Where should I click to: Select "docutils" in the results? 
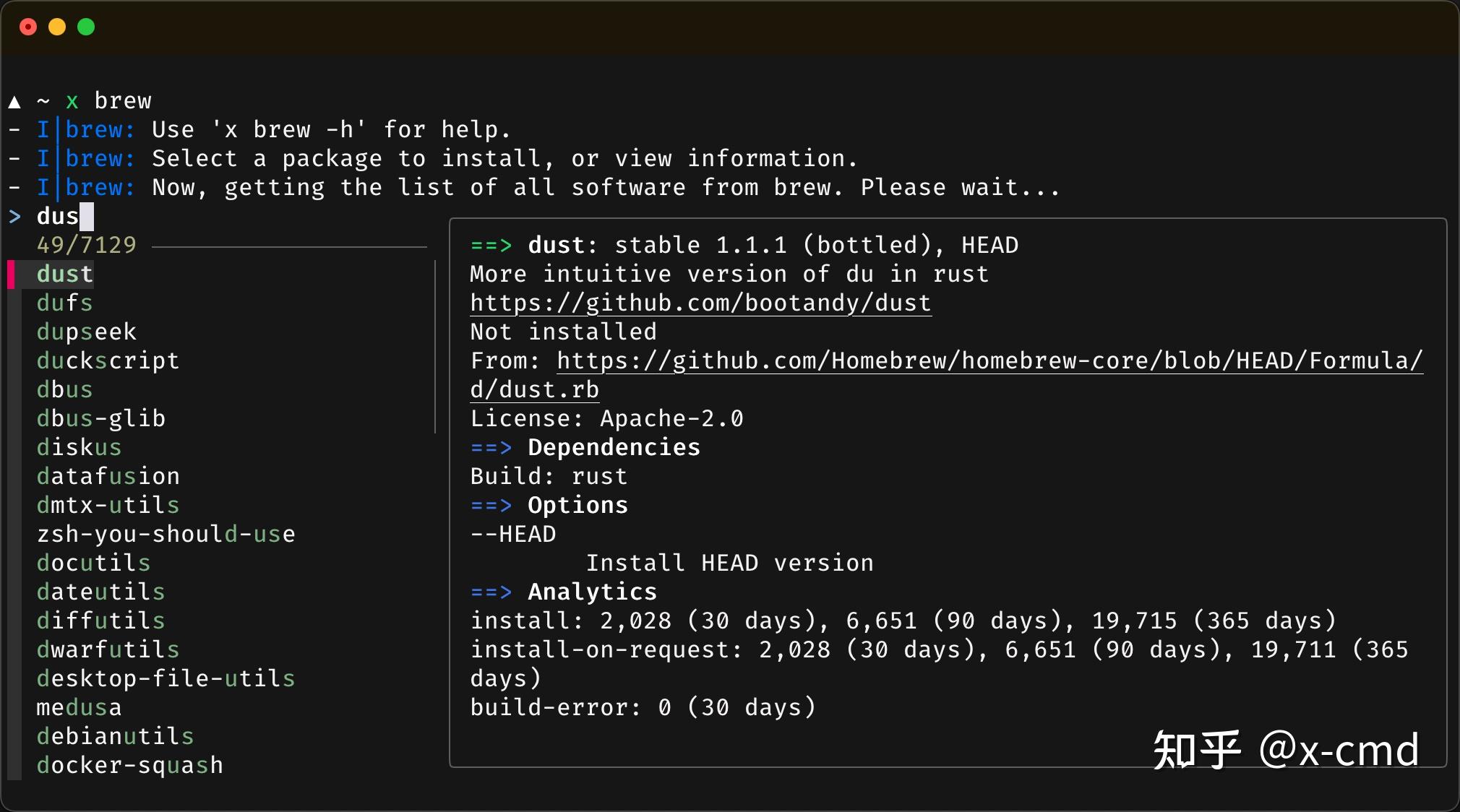click(93, 562)
